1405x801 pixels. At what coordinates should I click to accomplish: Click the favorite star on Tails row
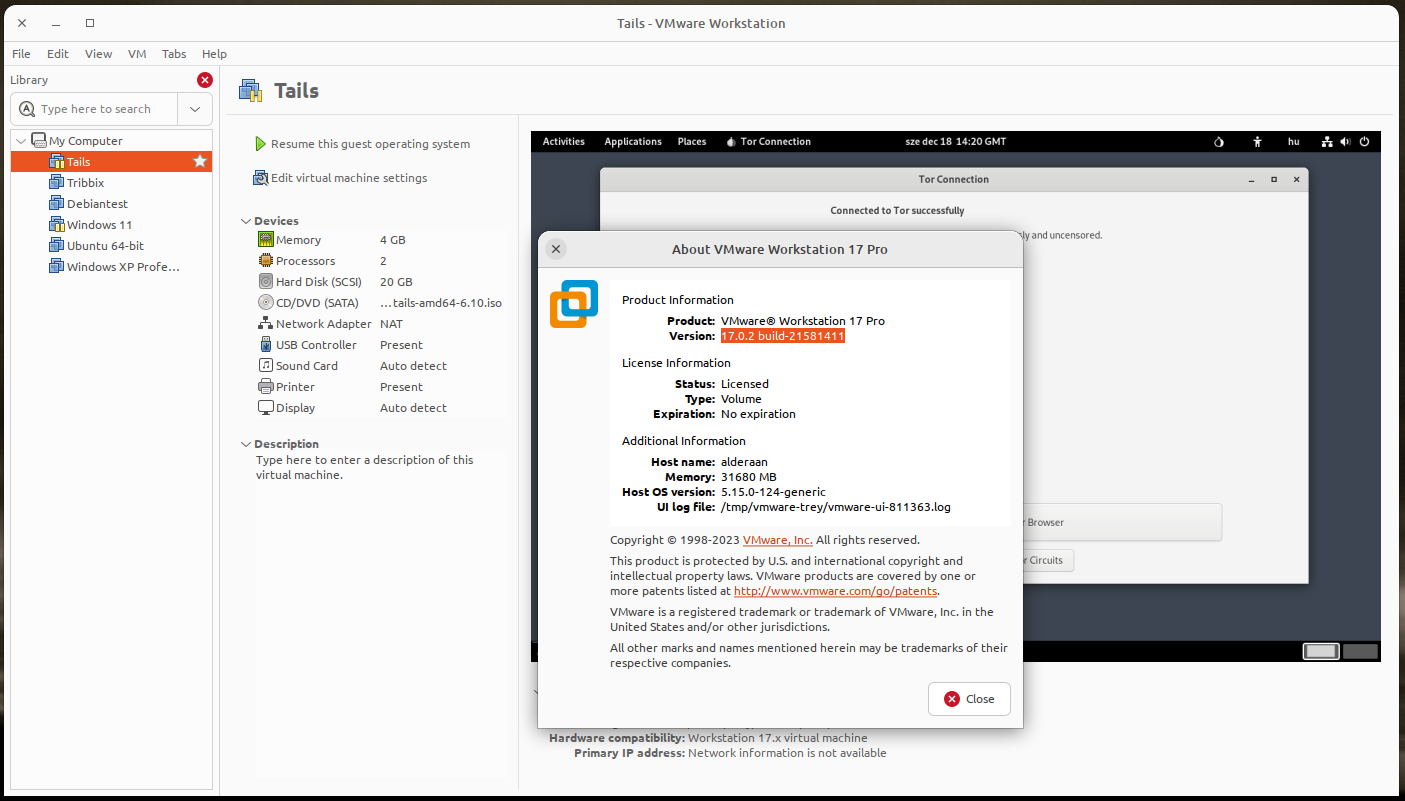click(200, 161)
